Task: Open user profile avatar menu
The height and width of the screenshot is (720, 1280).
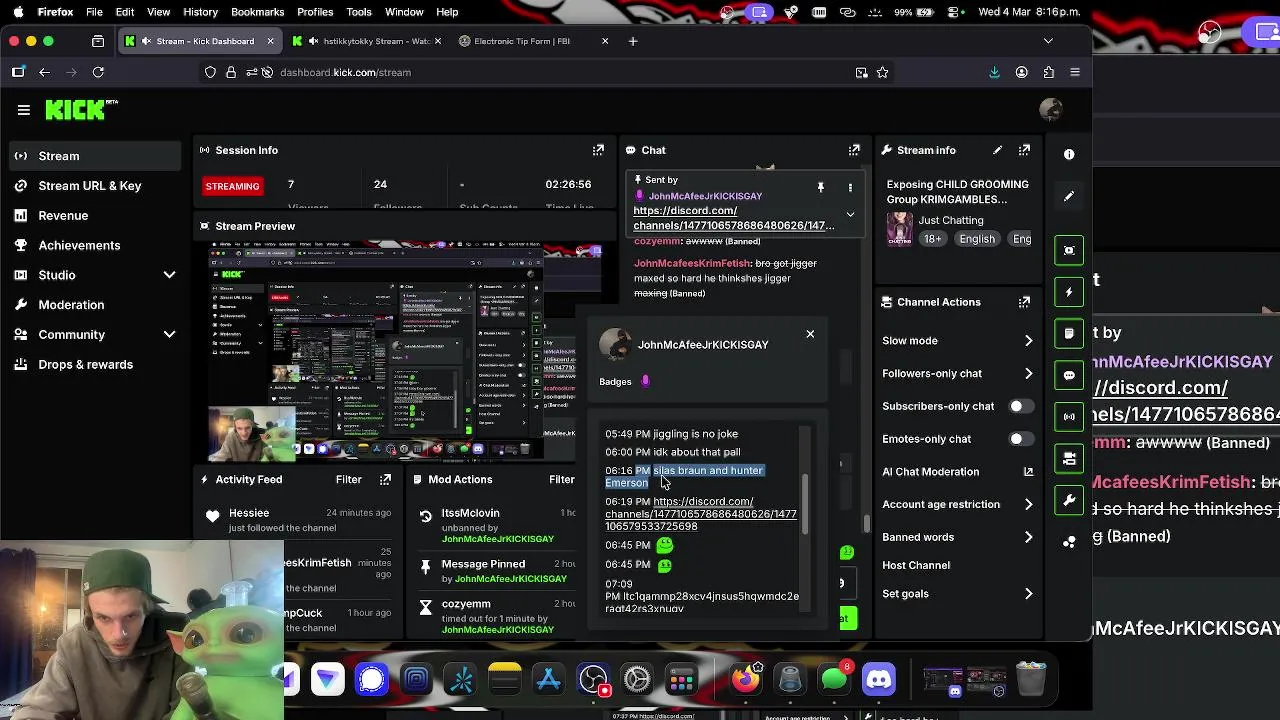Action: coord(1050,110)
